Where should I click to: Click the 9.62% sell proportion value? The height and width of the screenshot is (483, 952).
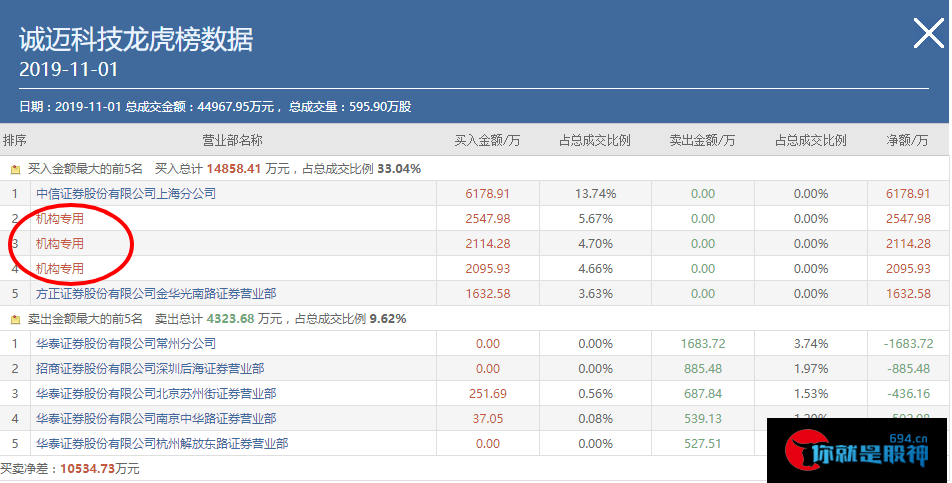388,319
